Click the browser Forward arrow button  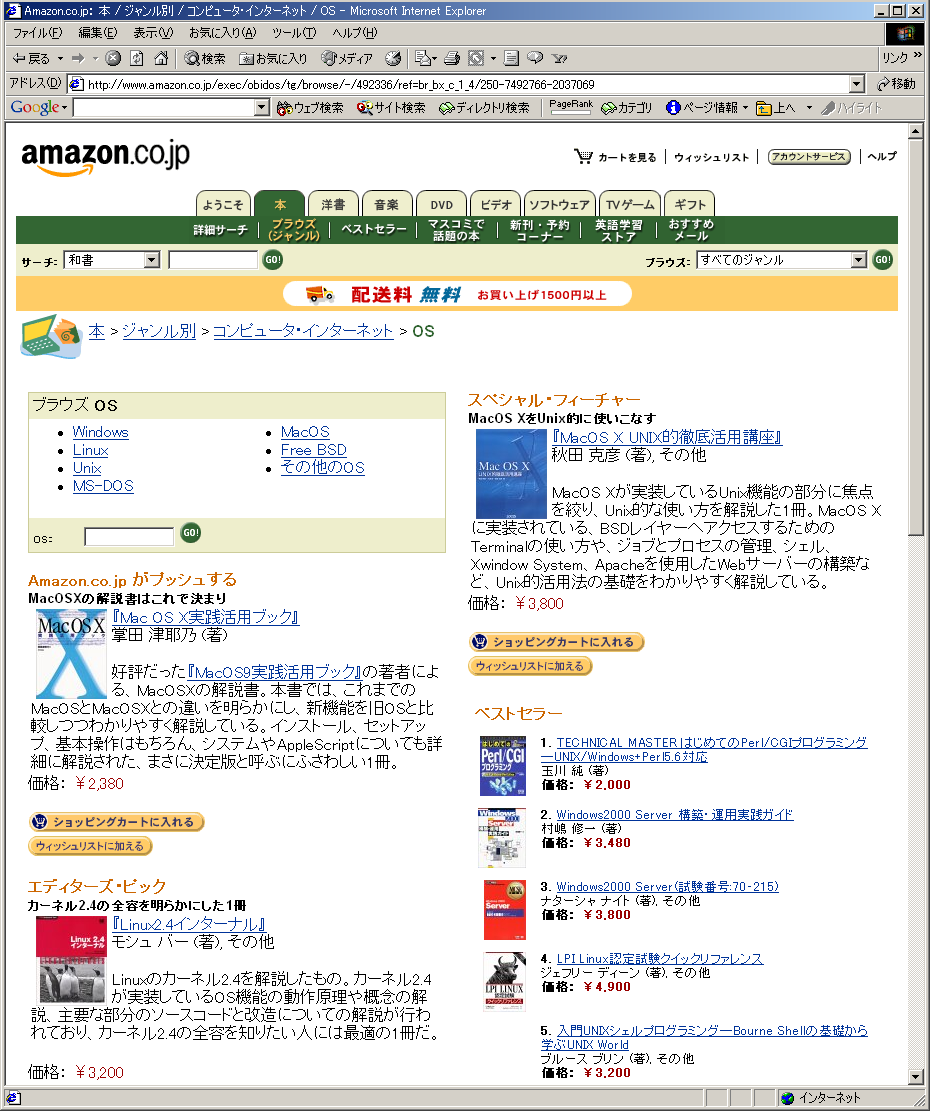78,58
